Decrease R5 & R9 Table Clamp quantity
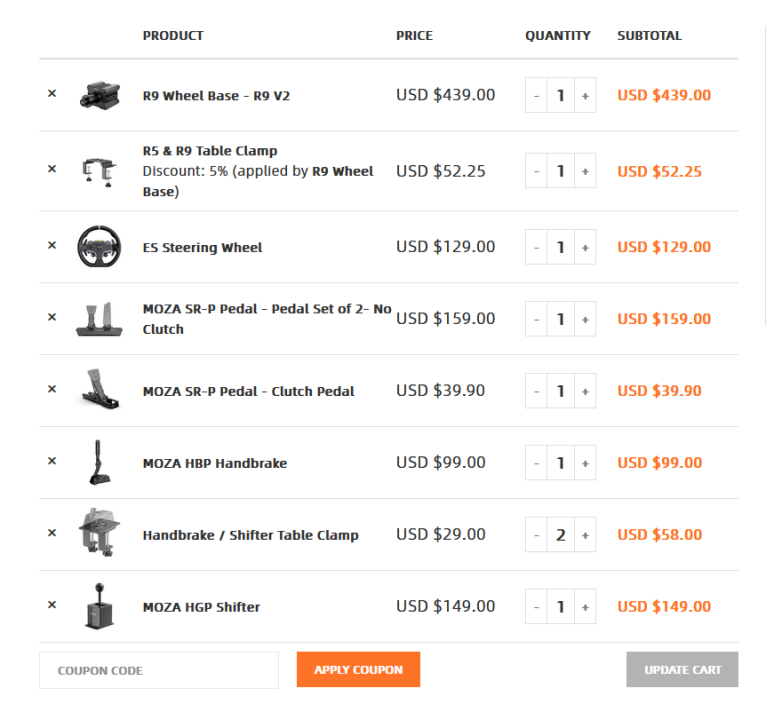 click(x=537, y=171)
